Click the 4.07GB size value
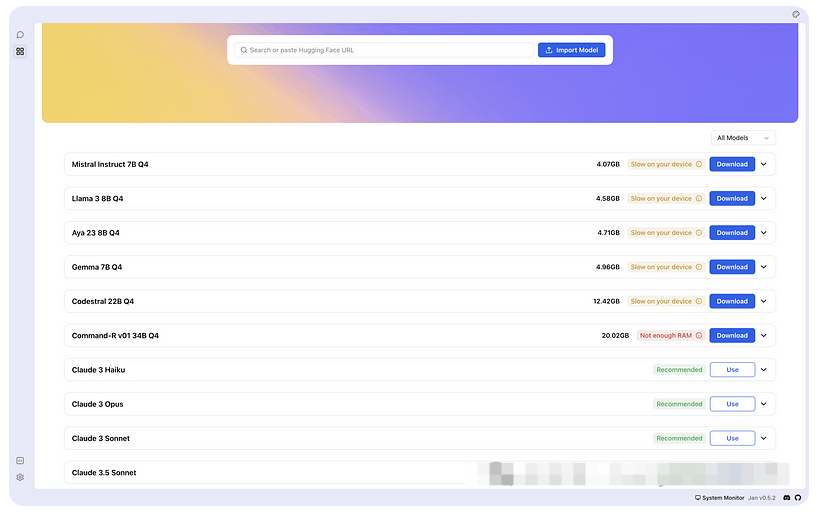This screenshot has width=825, height=516. point(608,164)
